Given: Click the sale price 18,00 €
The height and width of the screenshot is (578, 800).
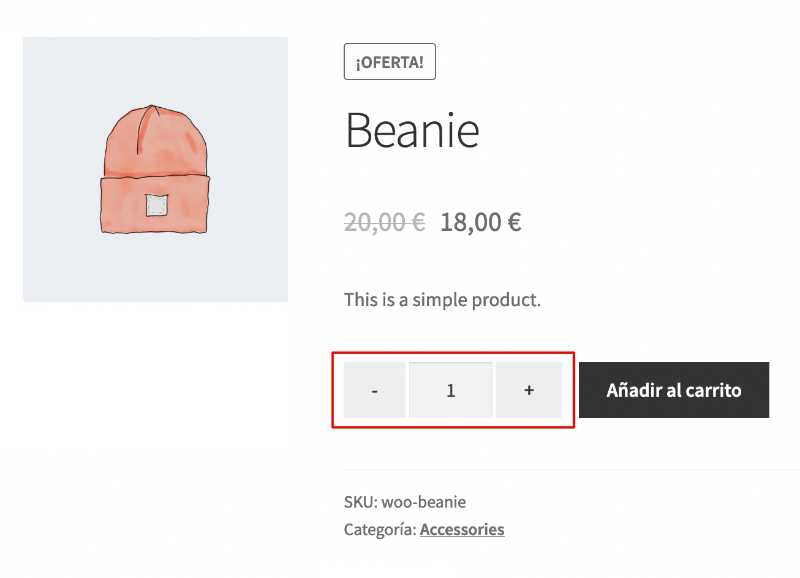Looking at the screenshot, I should (x=481, y=222).
